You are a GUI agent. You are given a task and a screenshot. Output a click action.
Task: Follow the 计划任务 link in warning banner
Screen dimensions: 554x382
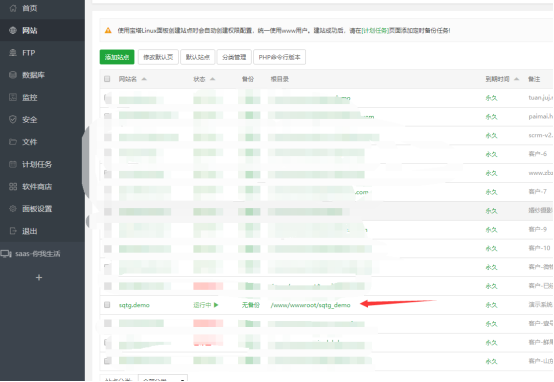375,31
